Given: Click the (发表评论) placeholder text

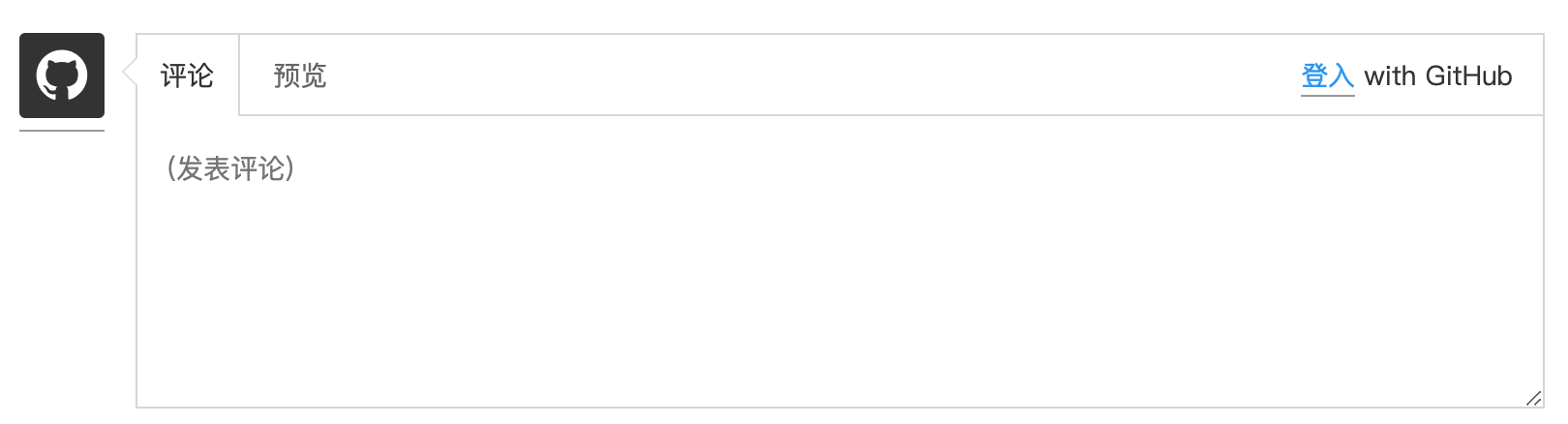Looking at the screenshot, I should point(230,169).
